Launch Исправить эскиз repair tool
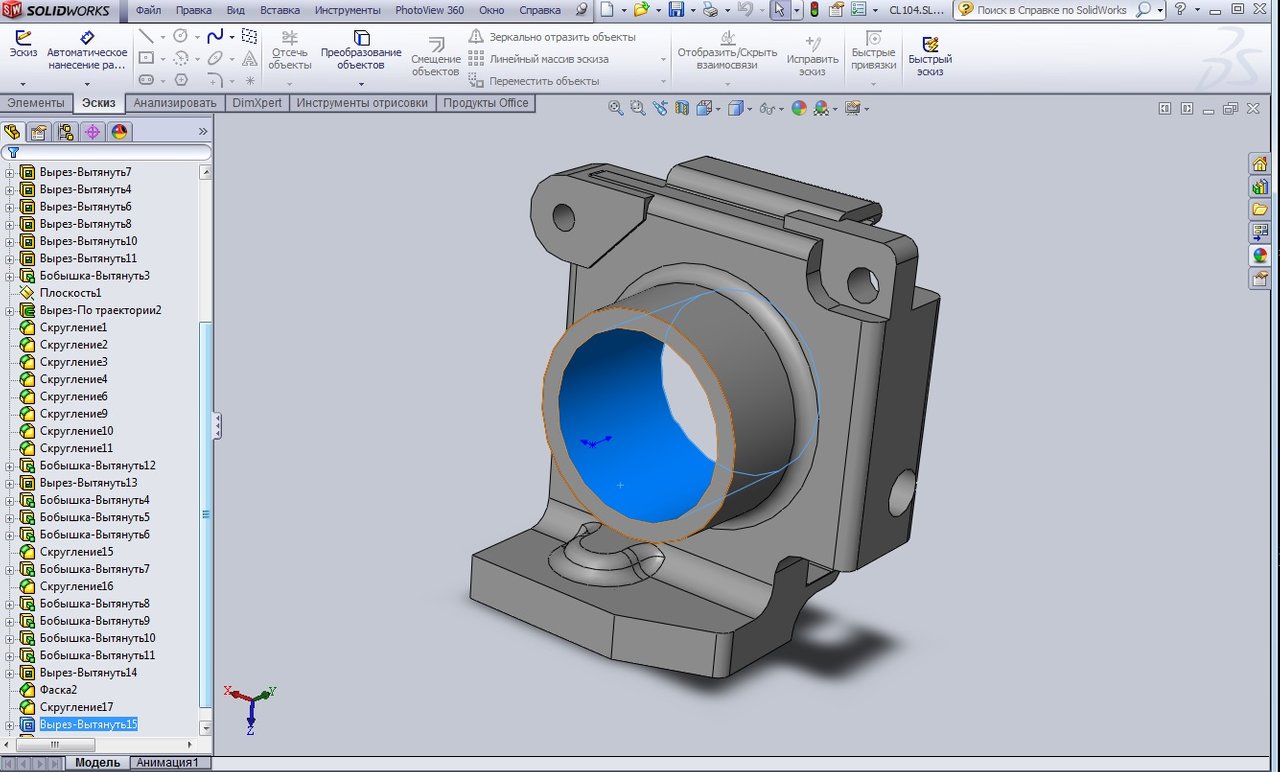This screenshot has height=772, width=1280. (x=812, y=57)
